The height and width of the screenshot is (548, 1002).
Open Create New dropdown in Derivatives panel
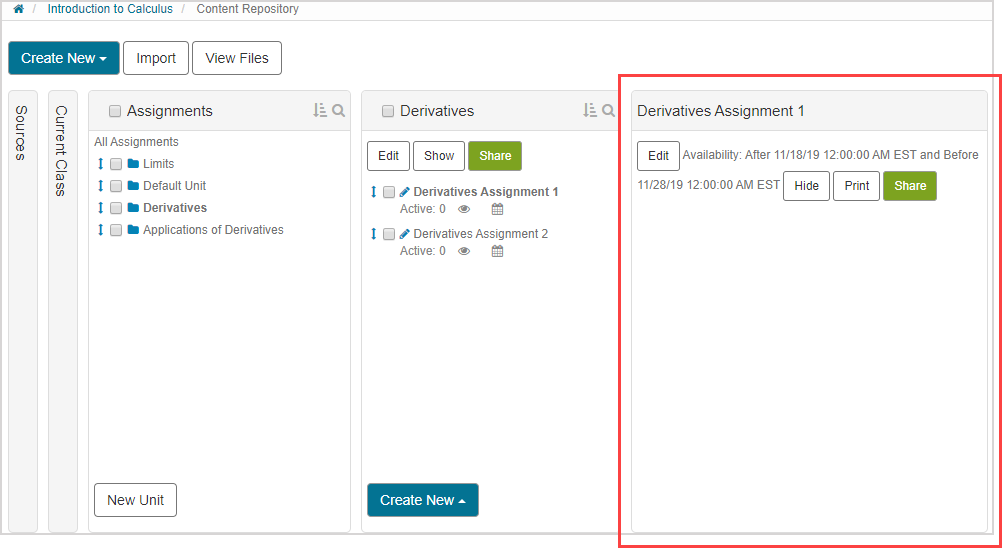[422, 500]
